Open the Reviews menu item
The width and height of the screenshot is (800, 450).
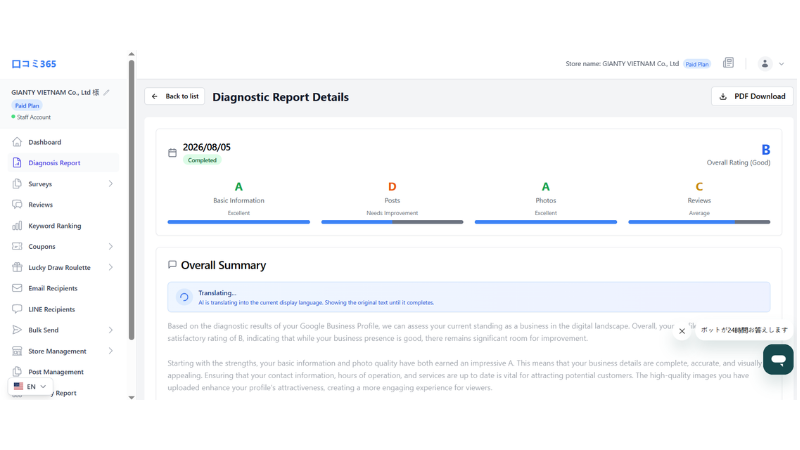point(64,205)
